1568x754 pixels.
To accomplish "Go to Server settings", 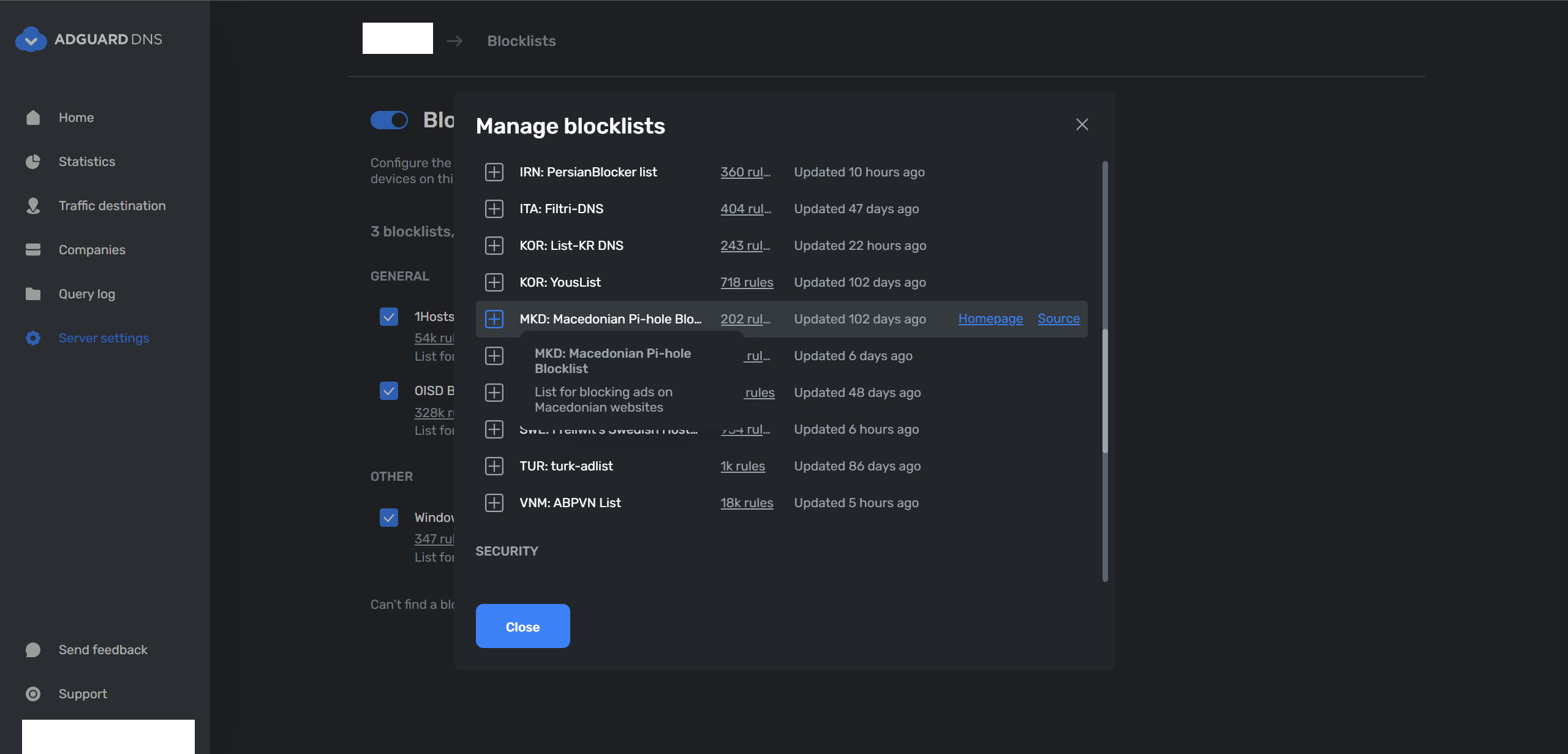I will pyautogui.click(x=104, y=337).
